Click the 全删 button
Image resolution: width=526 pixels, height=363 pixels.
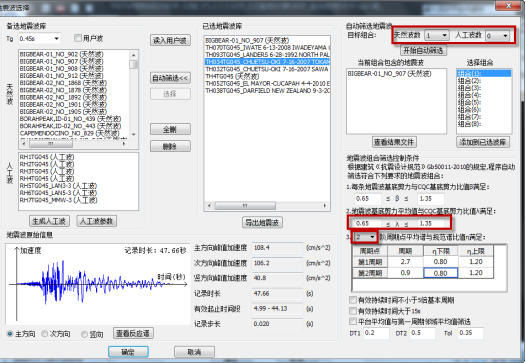(170, 129)
